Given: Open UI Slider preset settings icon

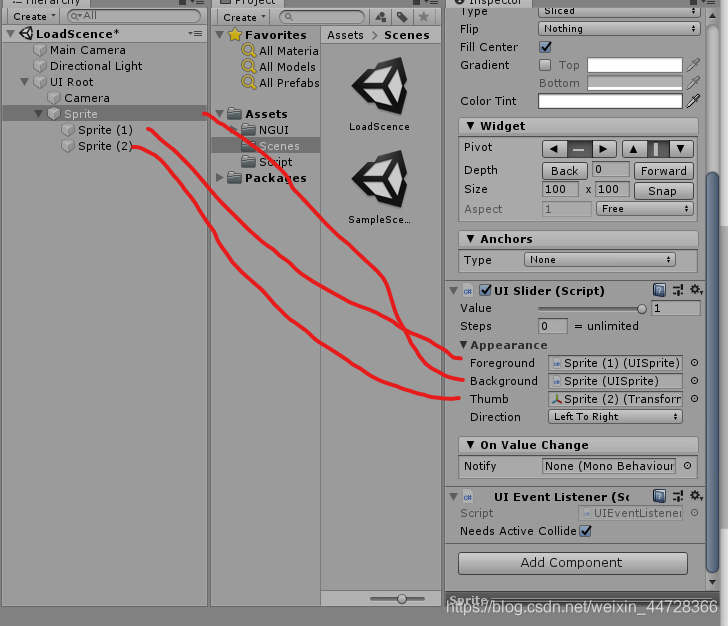Looking at the screenshot, I should pyautogui.click(x=678, y=290).
